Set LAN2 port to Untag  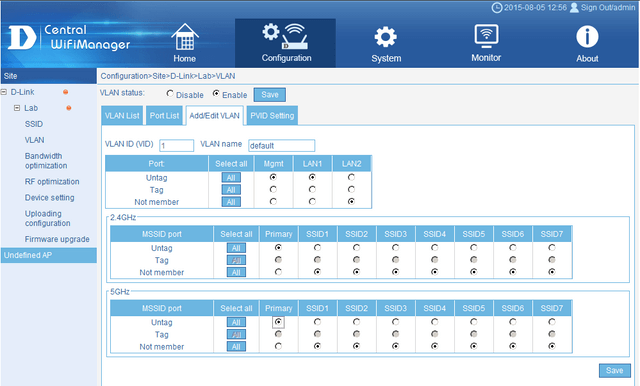(351, 177)
